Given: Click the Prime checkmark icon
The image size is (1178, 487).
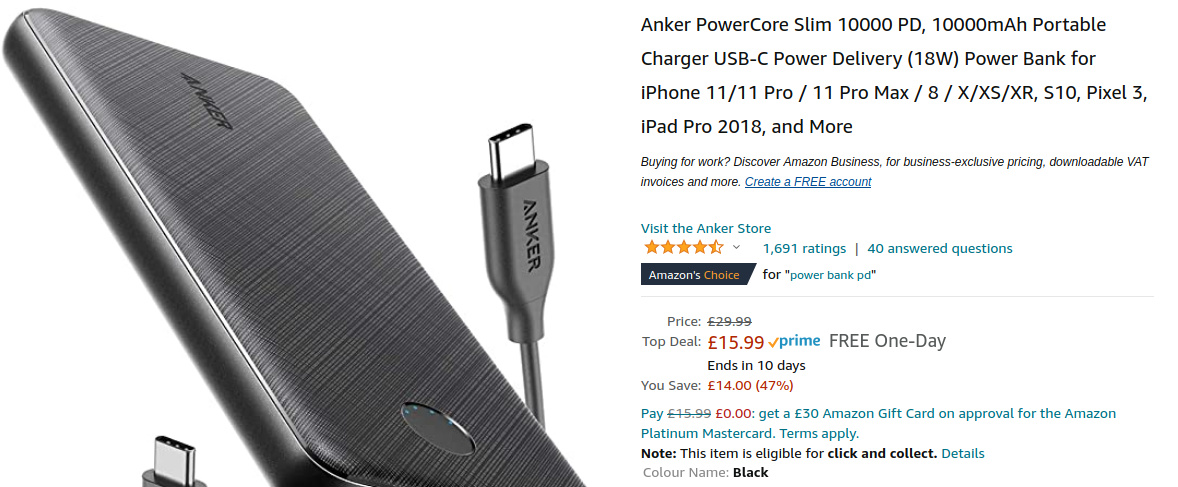Looking at the screenshot, I should pos(773,343).
